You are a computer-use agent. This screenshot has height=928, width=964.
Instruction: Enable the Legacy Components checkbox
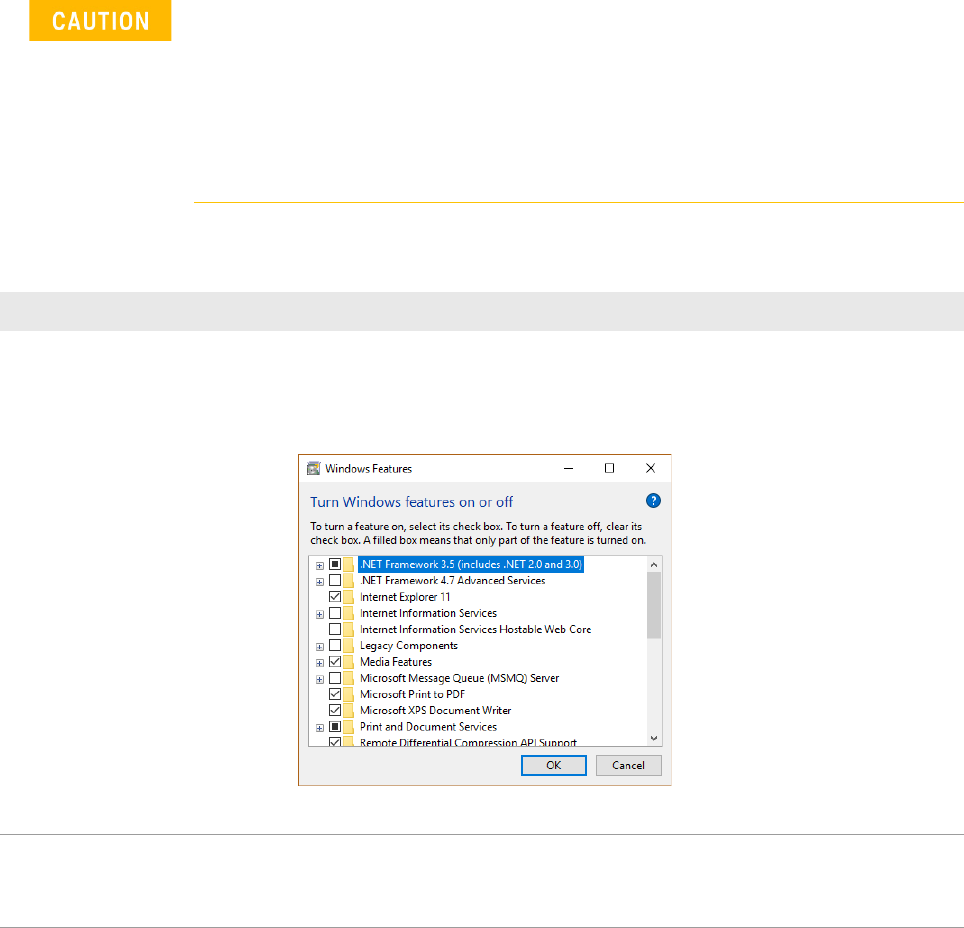coord(335,645)
